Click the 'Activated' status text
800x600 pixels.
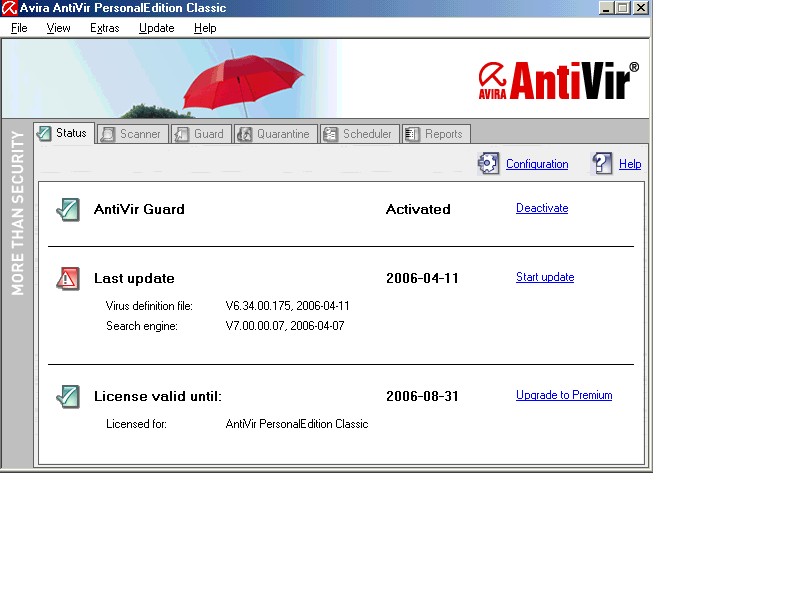tap(418, 209)
